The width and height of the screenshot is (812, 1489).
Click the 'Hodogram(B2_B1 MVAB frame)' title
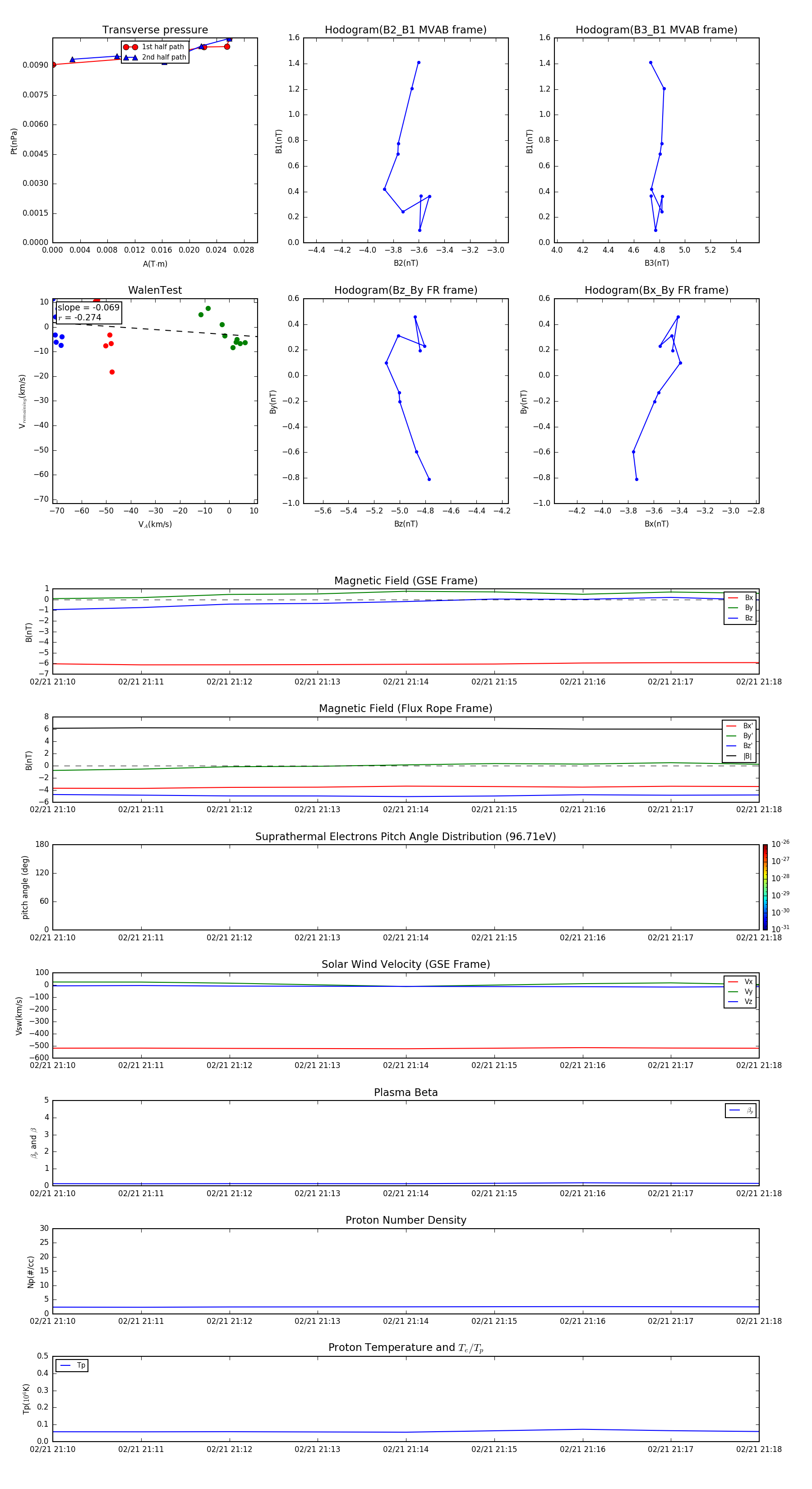pyautogui.click(x=406, y=30)
